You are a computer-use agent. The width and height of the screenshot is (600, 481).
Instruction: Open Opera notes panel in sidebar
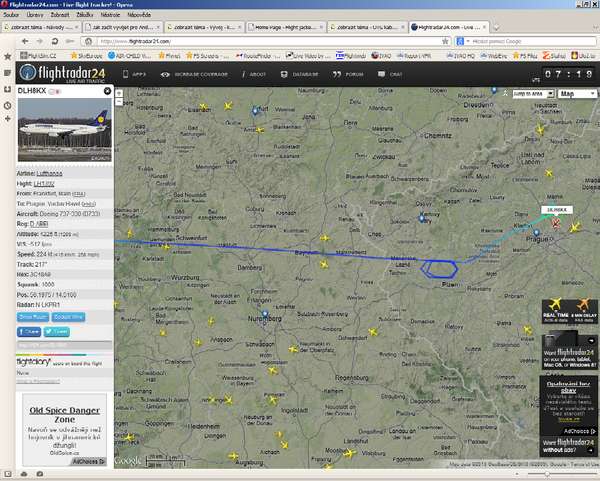coord(7,73)
